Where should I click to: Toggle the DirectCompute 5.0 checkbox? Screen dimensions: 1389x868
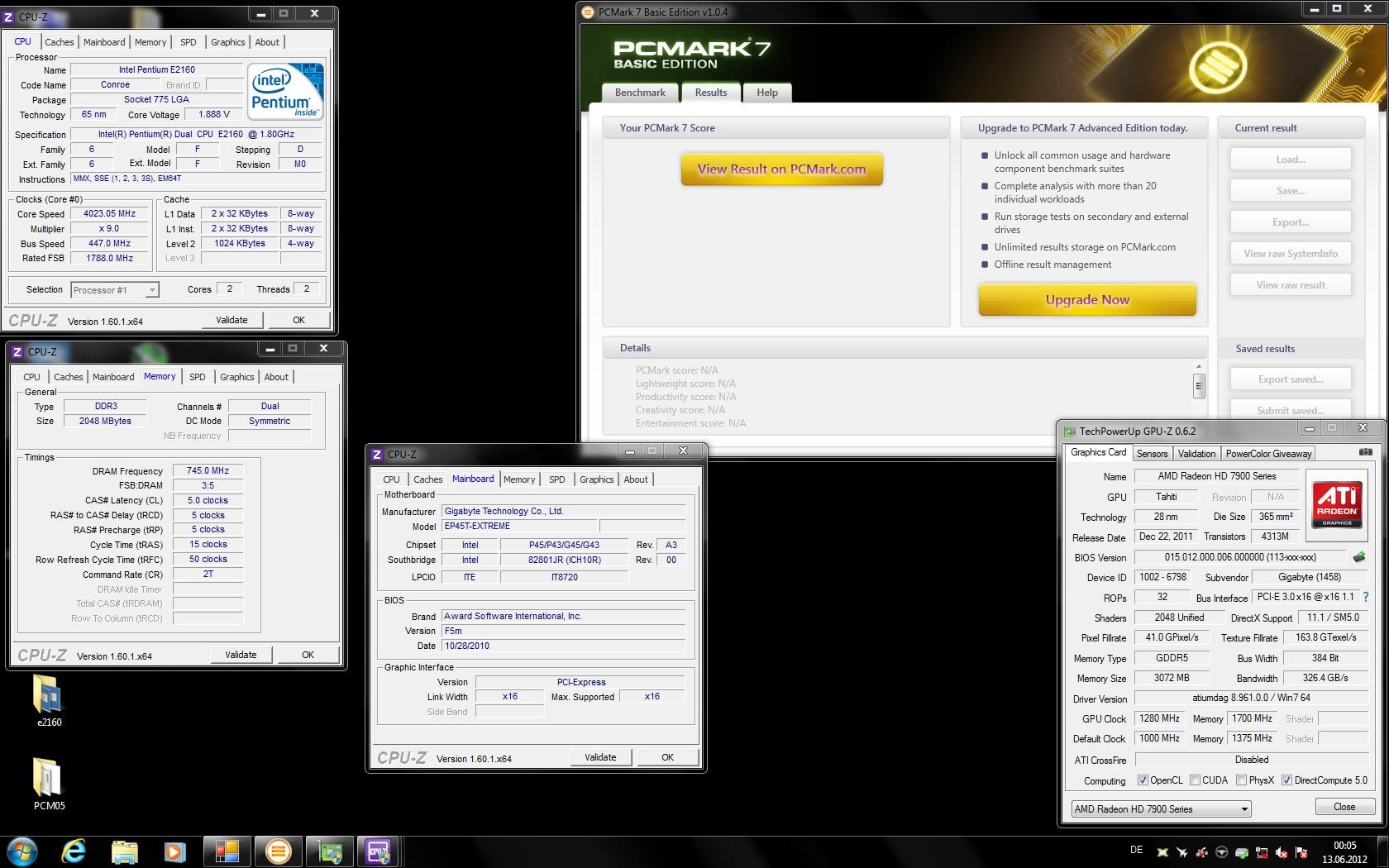click(x=1286, y=780)
